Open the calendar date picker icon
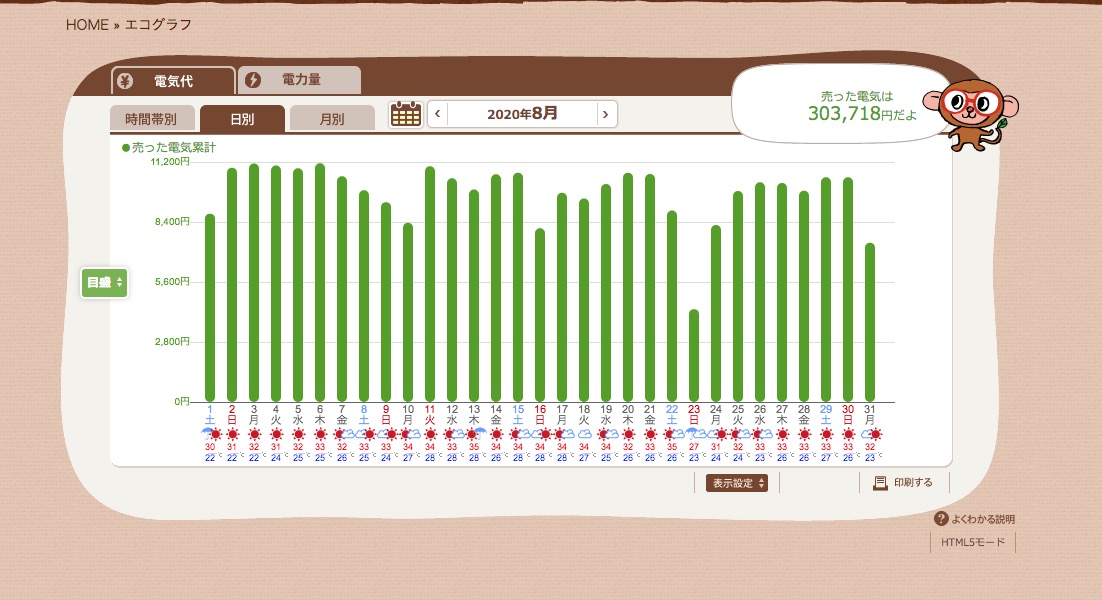This screenshot has width=1102, height=600. tap(406, 114)
